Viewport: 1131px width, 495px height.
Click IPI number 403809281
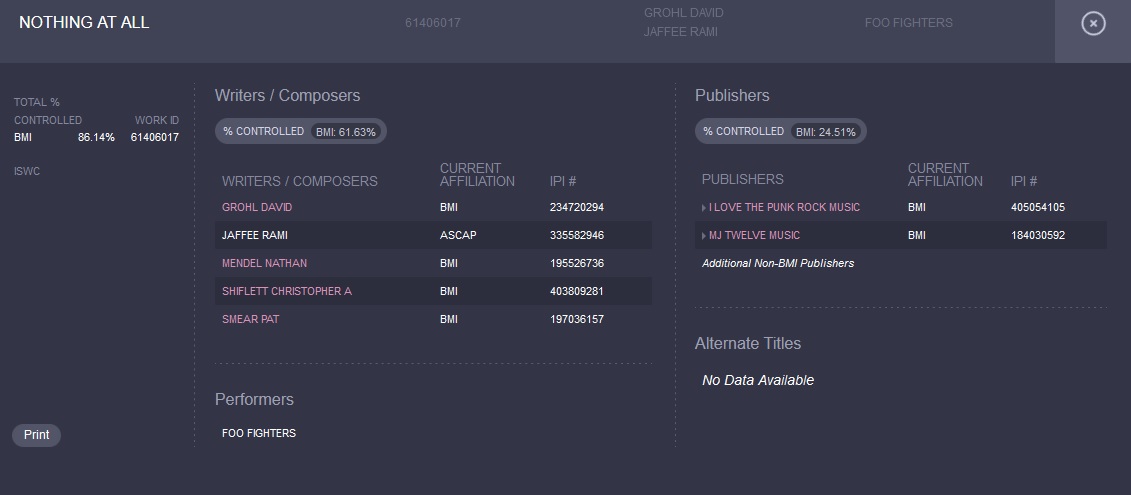pos(576,292)
